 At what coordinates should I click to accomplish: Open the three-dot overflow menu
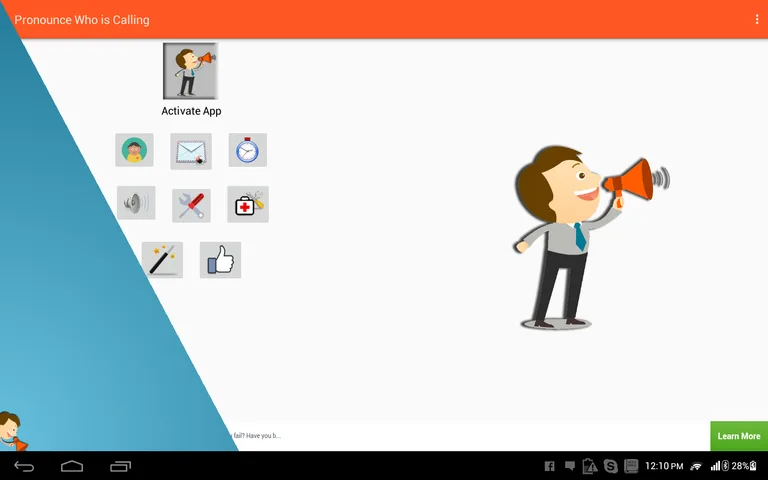pyautogui.click(x=757, y=20)
